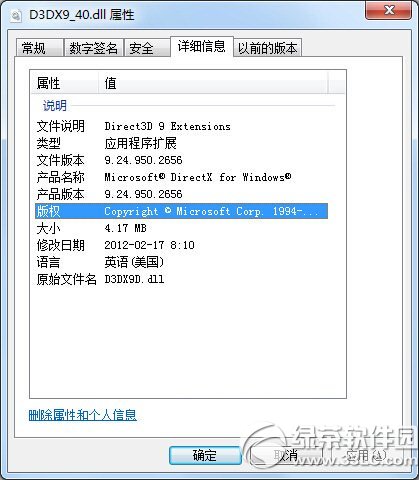419x480 pixels.
Task: Select the 类型 property row
Action: 181,143
